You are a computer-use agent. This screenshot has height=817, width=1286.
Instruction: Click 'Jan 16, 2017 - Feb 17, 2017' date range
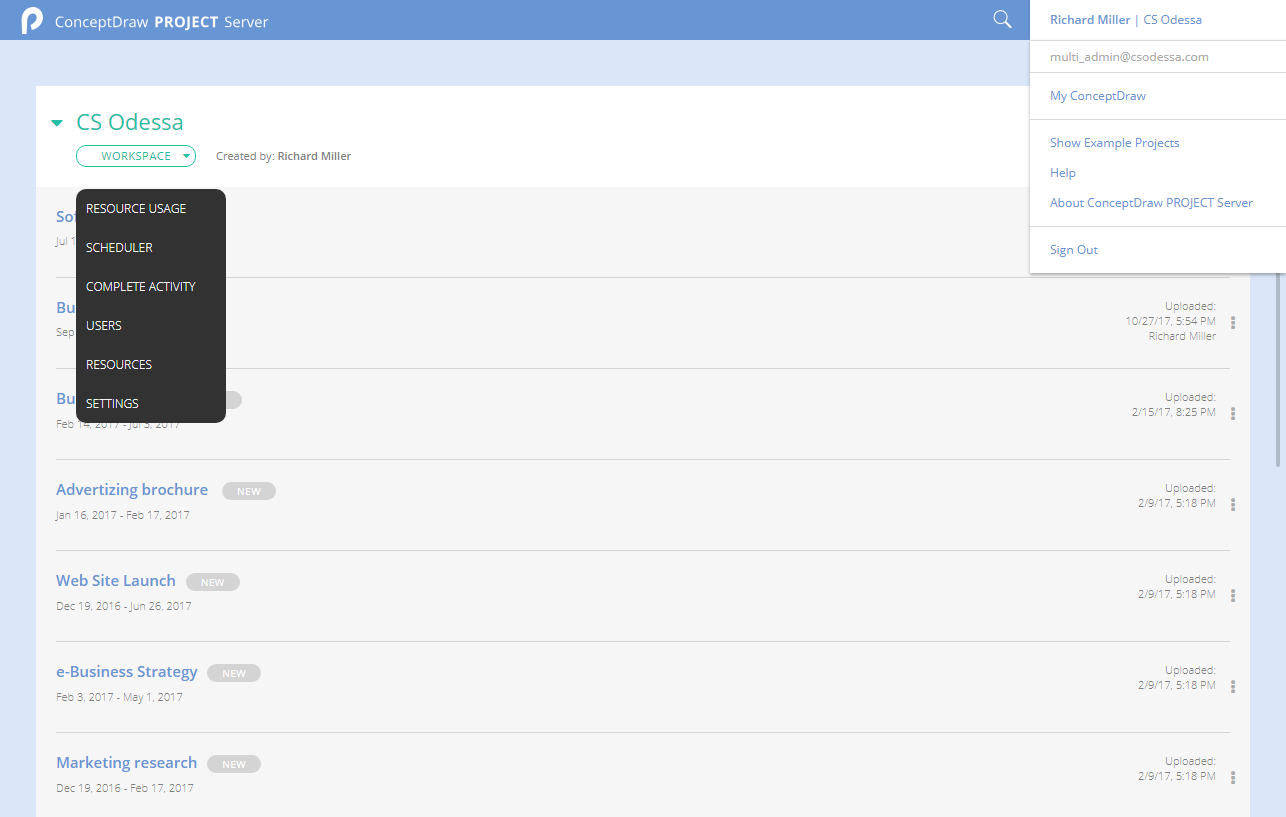(123, 515)
